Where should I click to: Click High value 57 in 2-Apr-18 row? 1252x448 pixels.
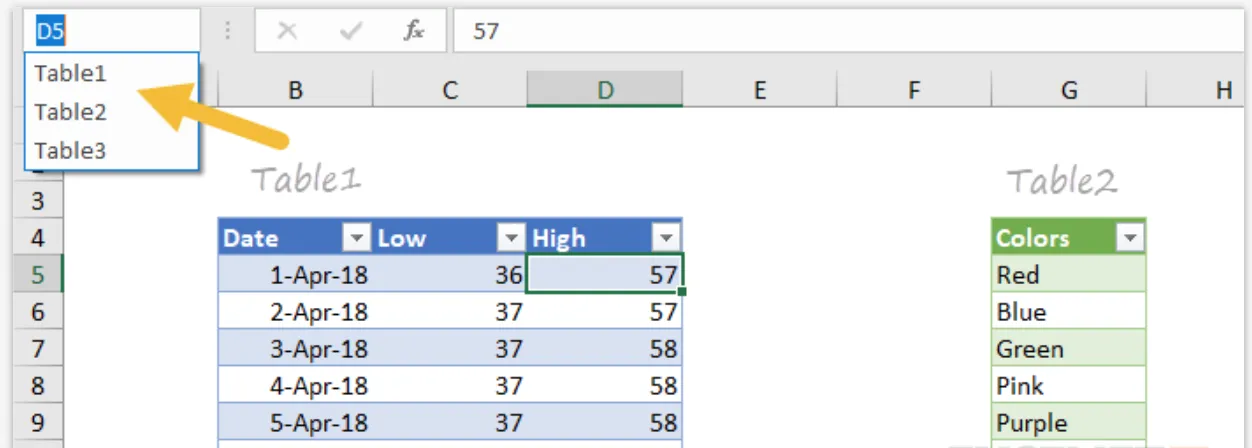(605, 312)
